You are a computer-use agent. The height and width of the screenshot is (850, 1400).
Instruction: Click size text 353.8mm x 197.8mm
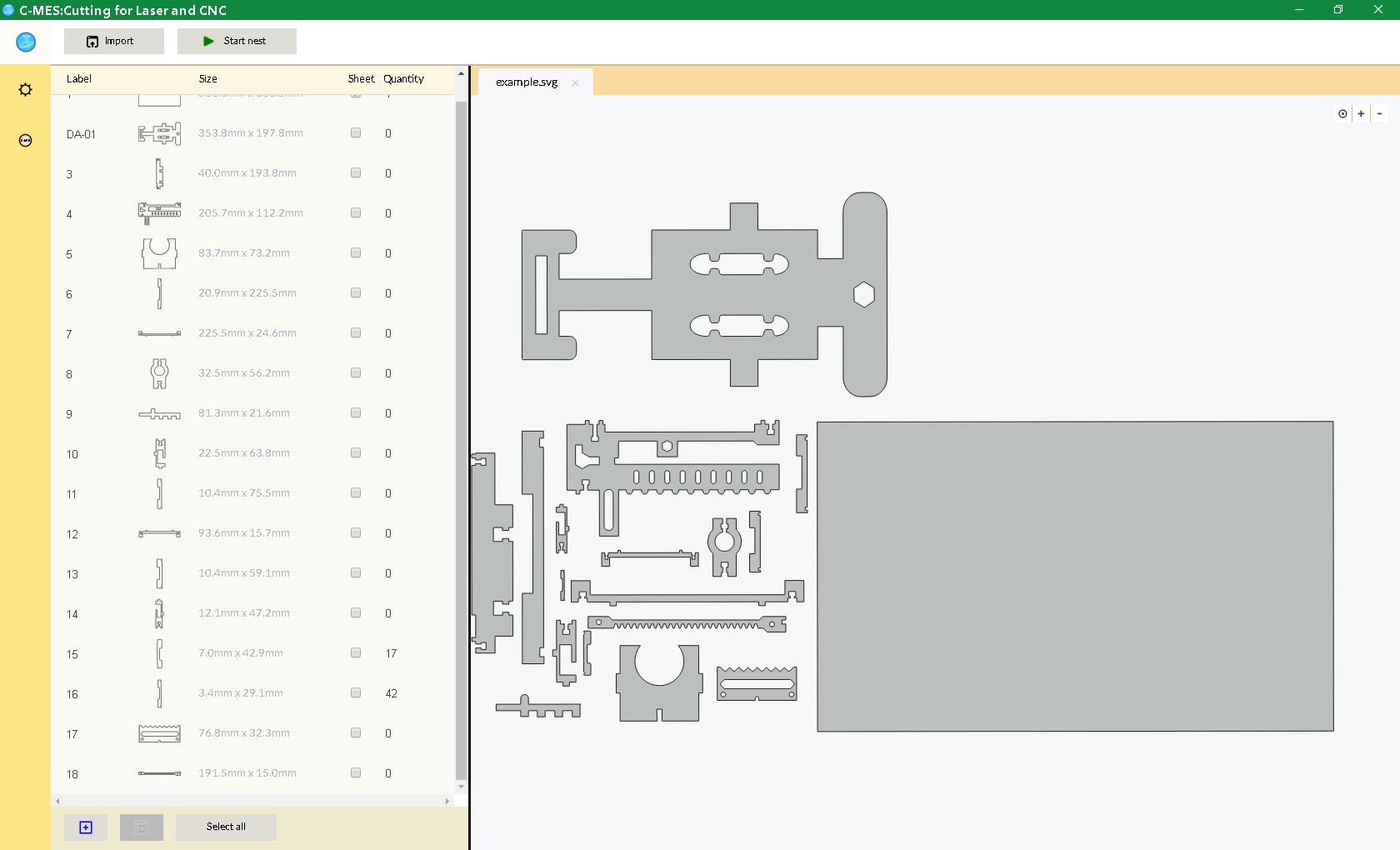[251, 133]
